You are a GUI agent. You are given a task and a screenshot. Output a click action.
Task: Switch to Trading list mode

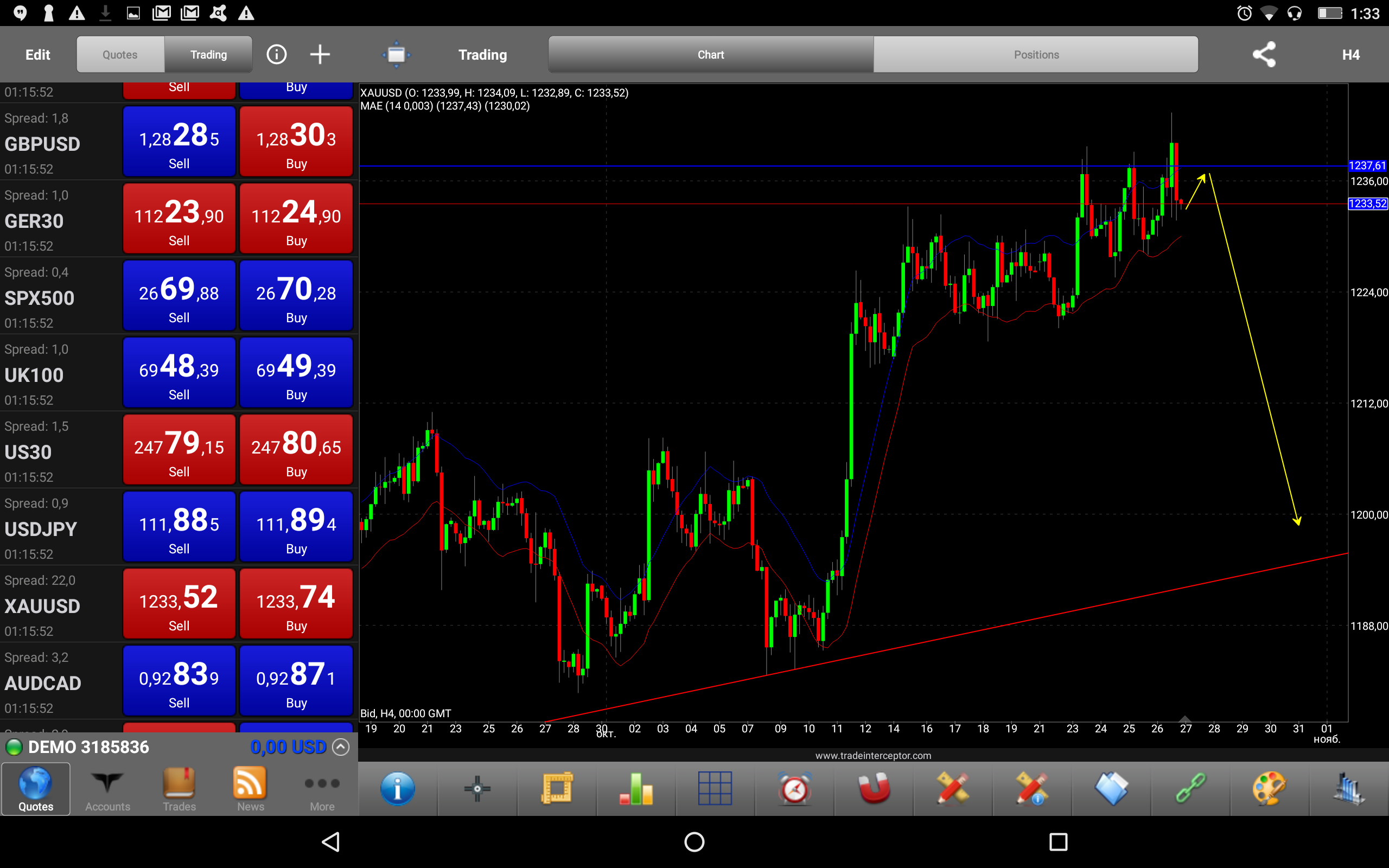tap(208, 55)
